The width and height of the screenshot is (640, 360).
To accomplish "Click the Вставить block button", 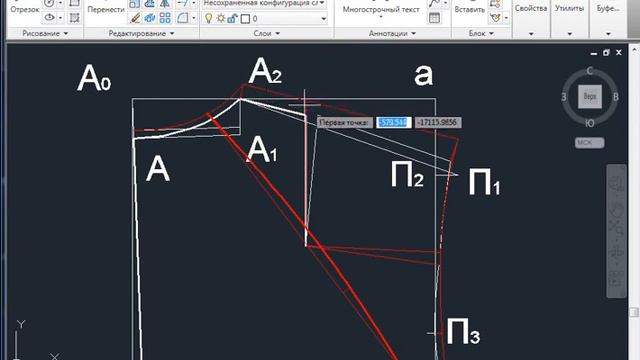I will pyautogui.click(x=469, y=9).
